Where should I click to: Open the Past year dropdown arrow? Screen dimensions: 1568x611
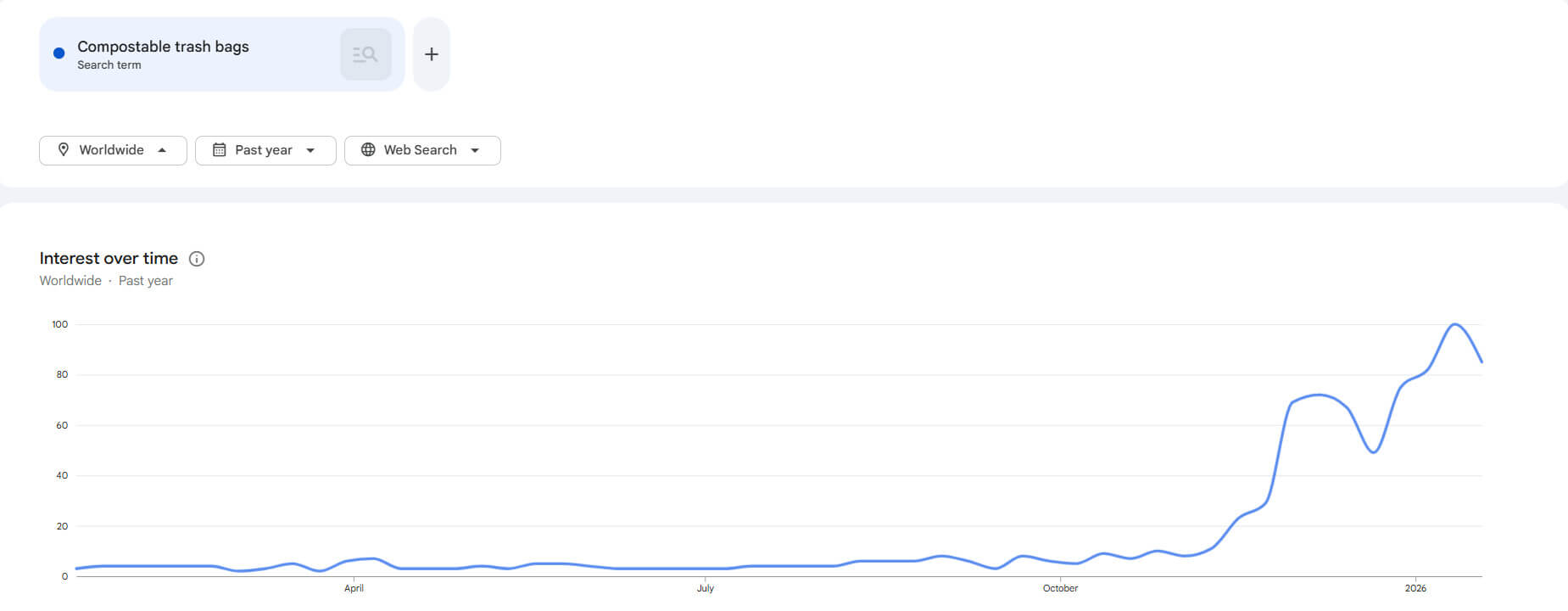[310, 150]
